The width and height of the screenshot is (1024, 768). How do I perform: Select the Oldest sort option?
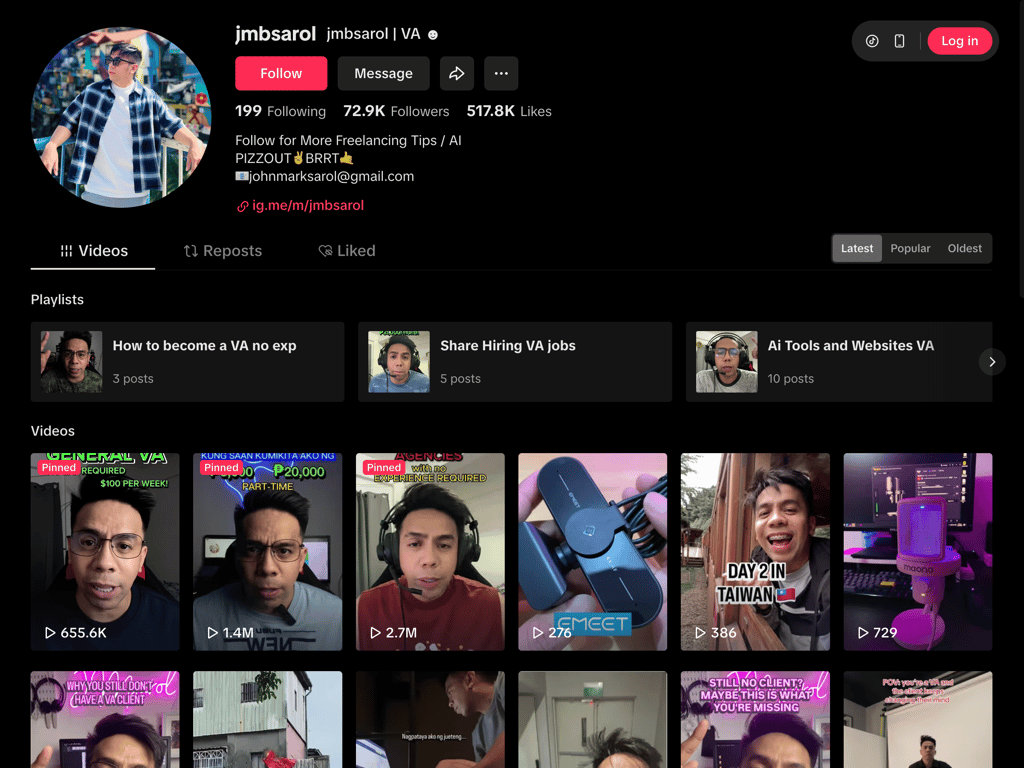[965, 248]
